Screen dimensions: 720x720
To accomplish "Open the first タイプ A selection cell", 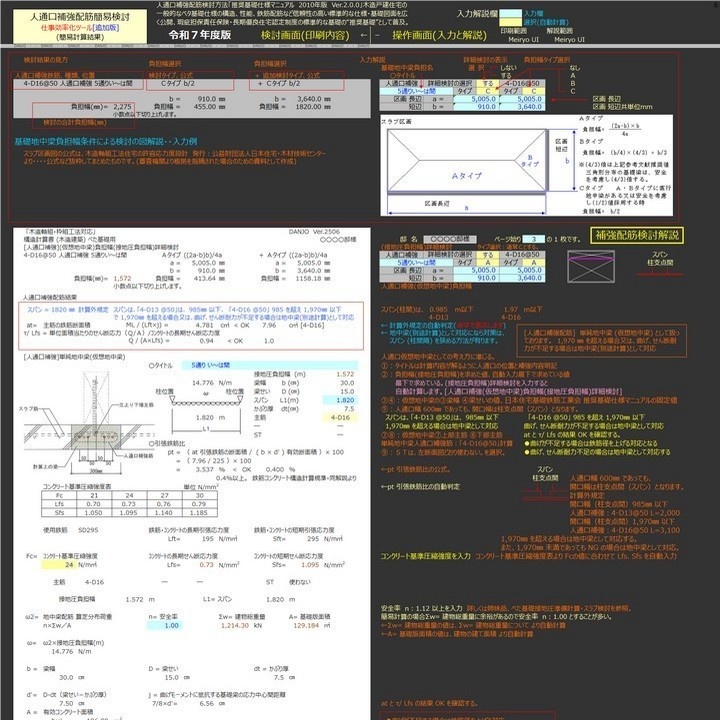I will click(x=488, y=263).
